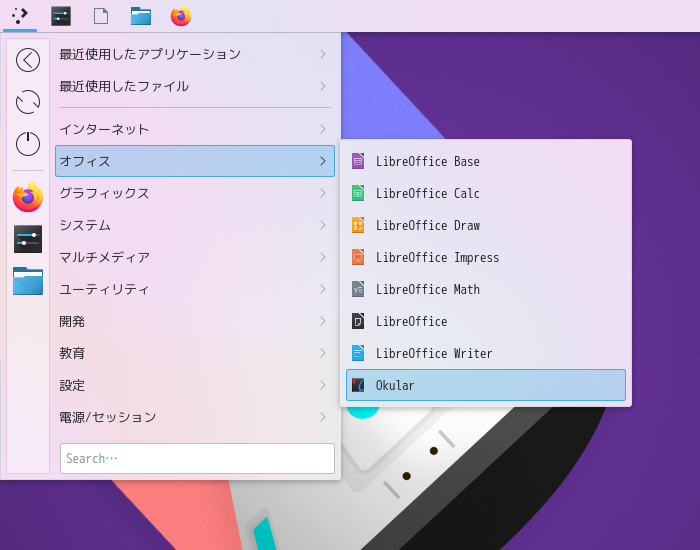Open the 開発 category
Viewport: 700px width, 550px height.
pyautogui.click(x=195, y=321)
